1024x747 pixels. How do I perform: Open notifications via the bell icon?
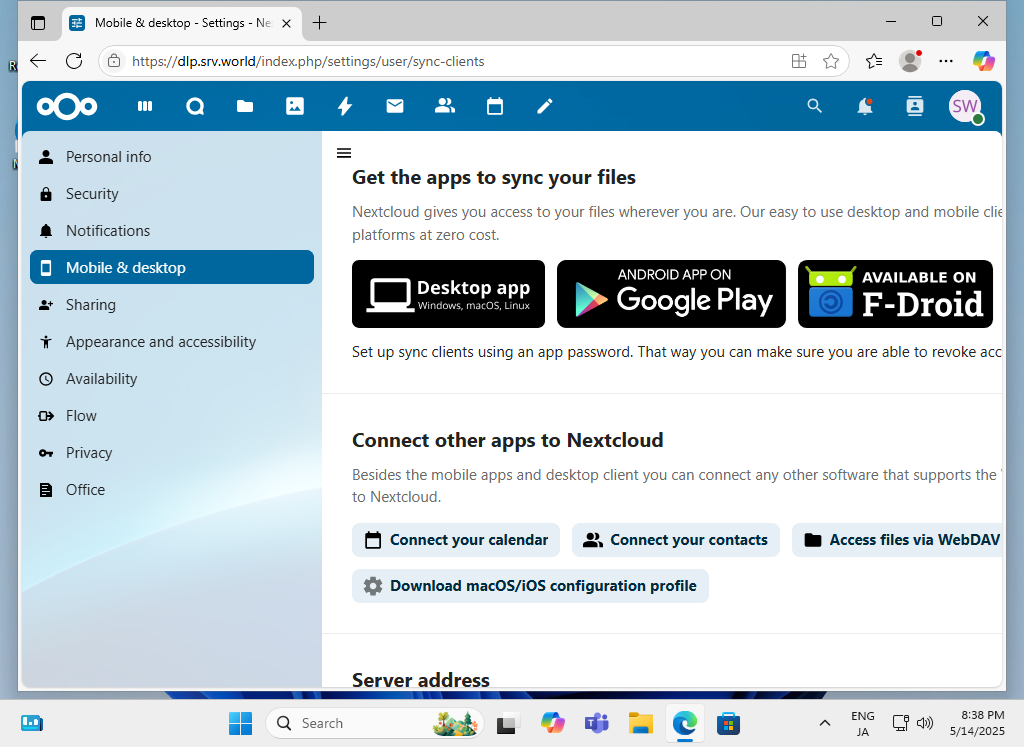pyautogui.click(x=864, y=106)
